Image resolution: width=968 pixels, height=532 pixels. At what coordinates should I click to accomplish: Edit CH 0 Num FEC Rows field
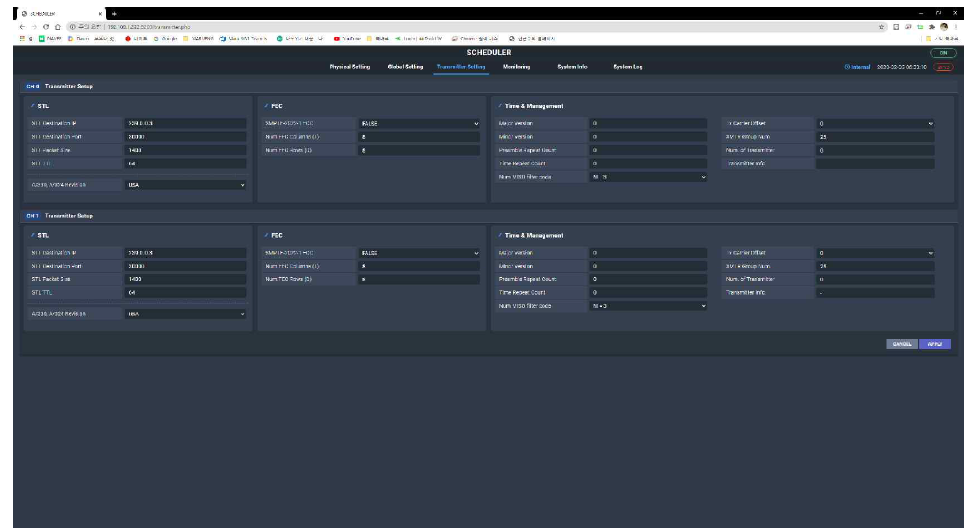419,150
